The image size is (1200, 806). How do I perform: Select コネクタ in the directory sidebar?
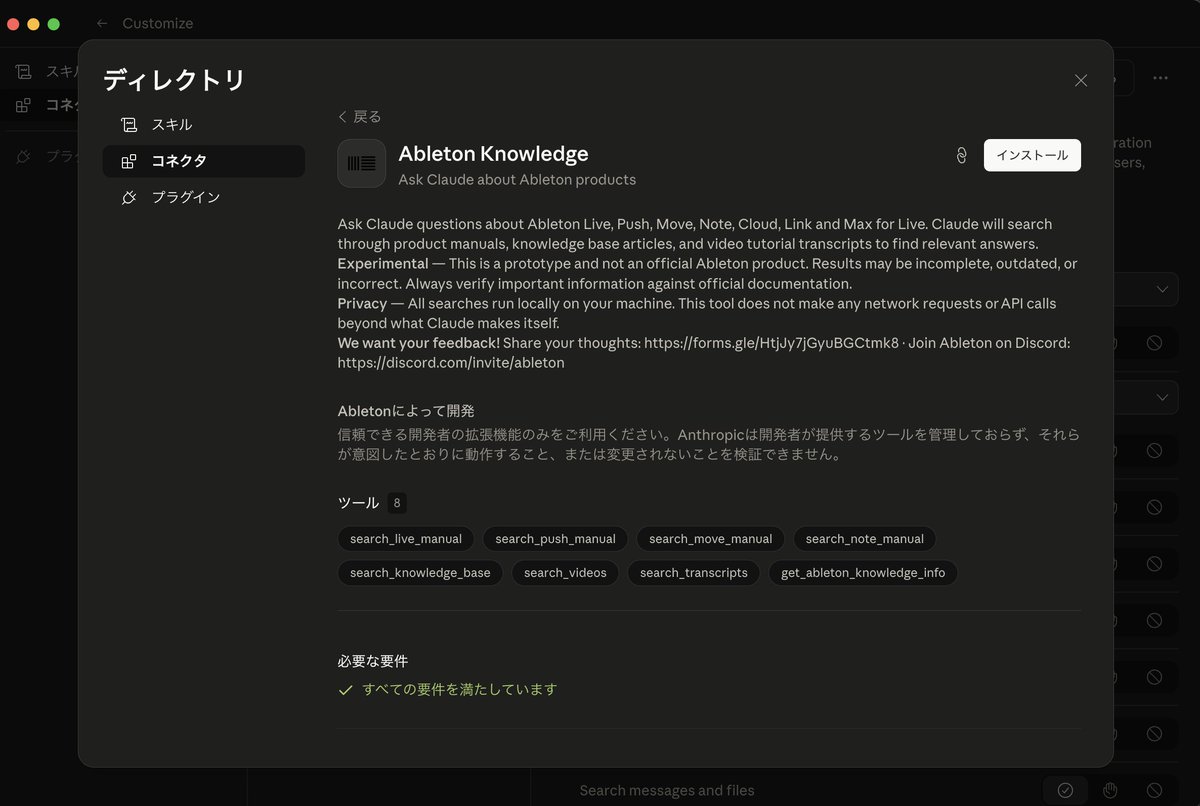[x=204, y=161]
